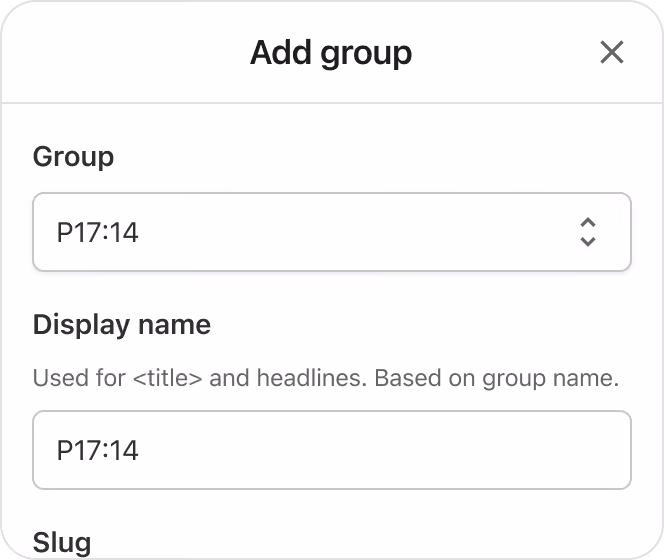Click the 'Used for <title> and headlines' hint

(326, 378)
